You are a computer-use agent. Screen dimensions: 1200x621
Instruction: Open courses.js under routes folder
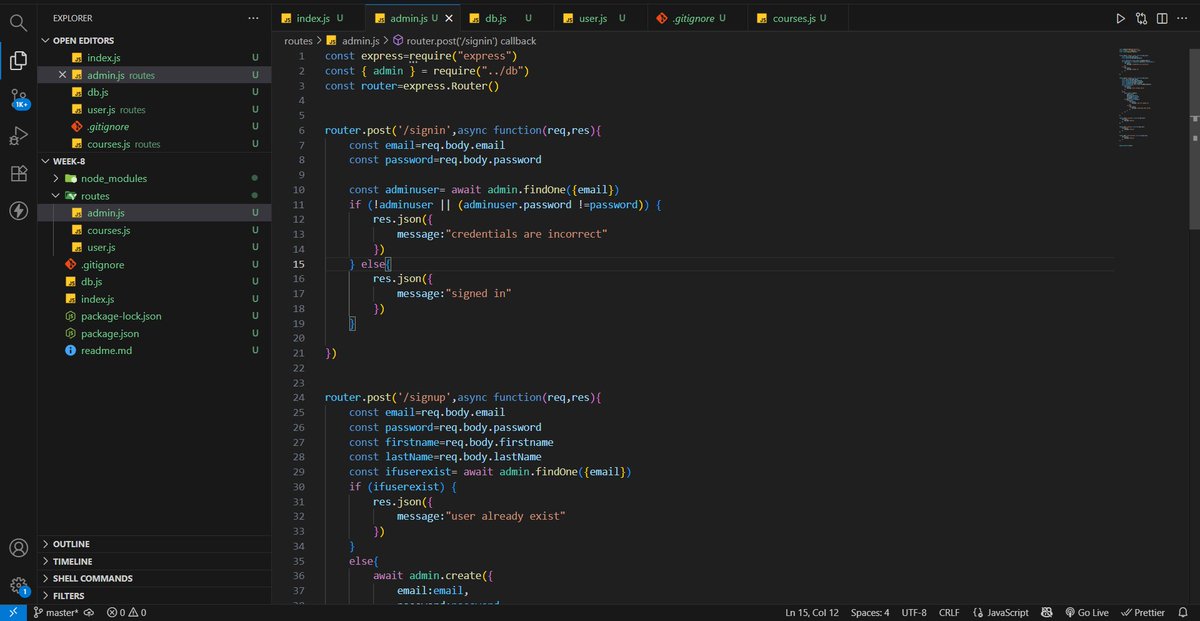[x=154, y=230]
